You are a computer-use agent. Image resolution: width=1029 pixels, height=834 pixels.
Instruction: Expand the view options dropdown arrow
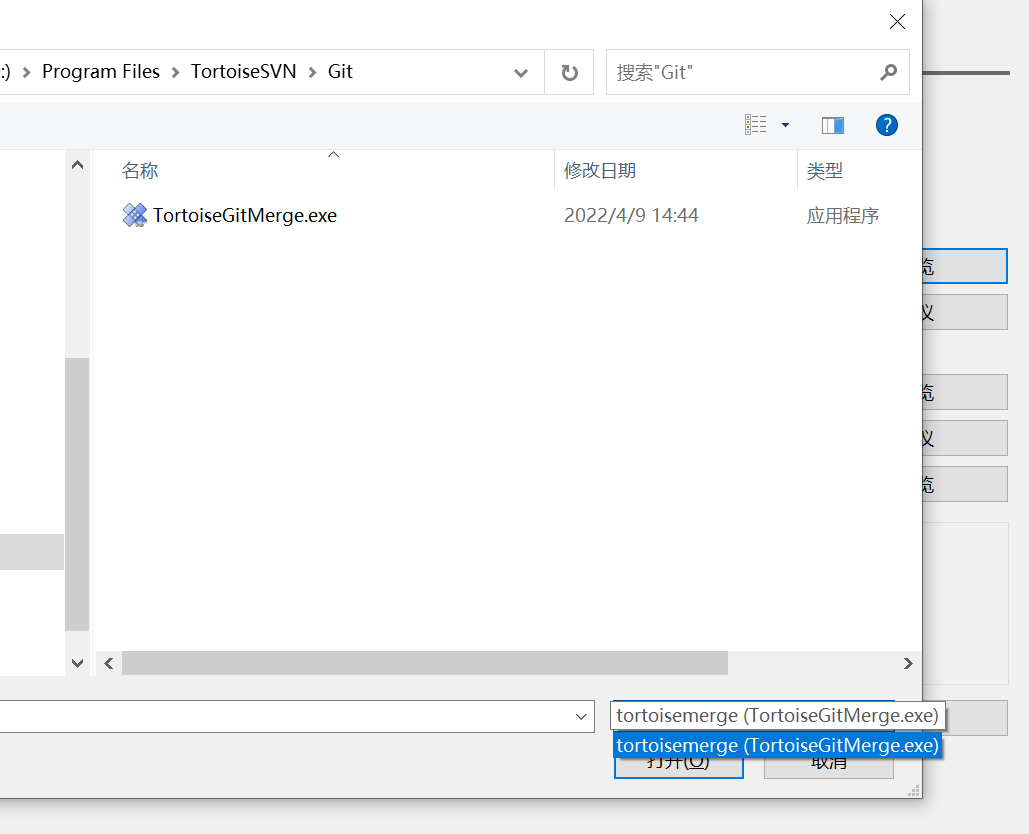click(784, 124)
